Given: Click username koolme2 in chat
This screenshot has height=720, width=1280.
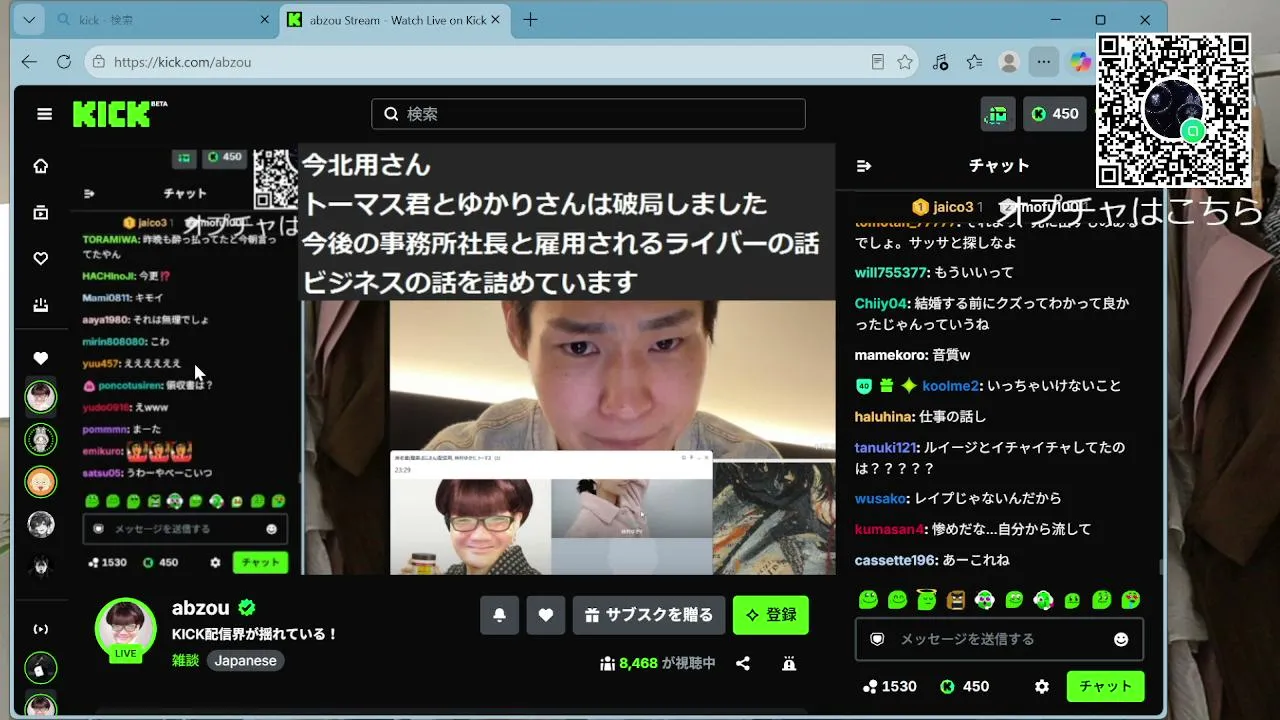Looking at the screenshot, I should coord(950,386).
